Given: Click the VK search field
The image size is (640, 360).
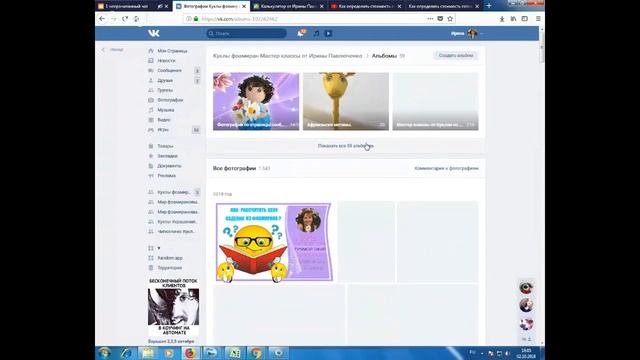Looking at the screenshot, I should (x=246, y=33).
